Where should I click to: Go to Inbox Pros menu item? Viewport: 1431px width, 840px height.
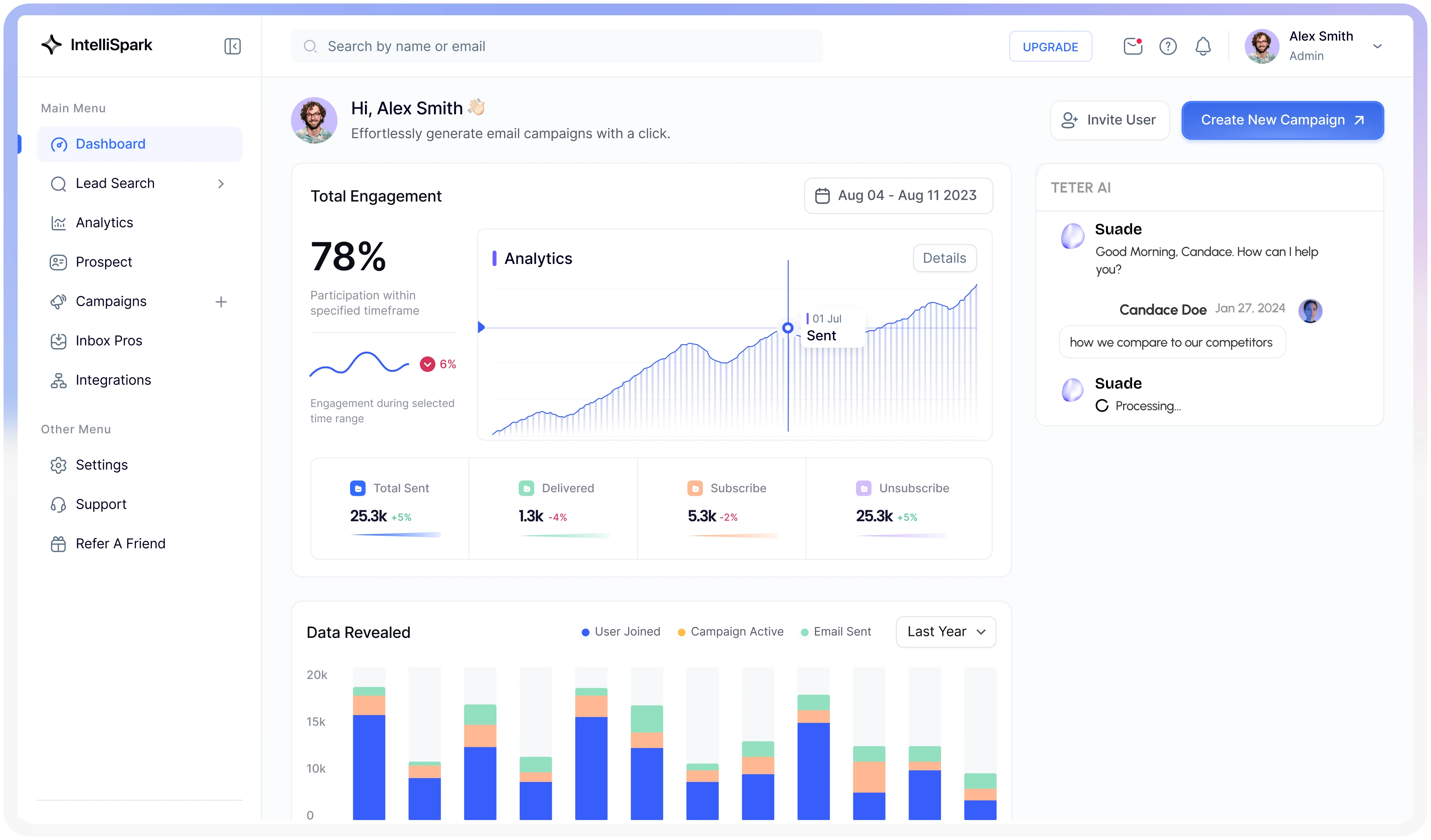[108, 341]
